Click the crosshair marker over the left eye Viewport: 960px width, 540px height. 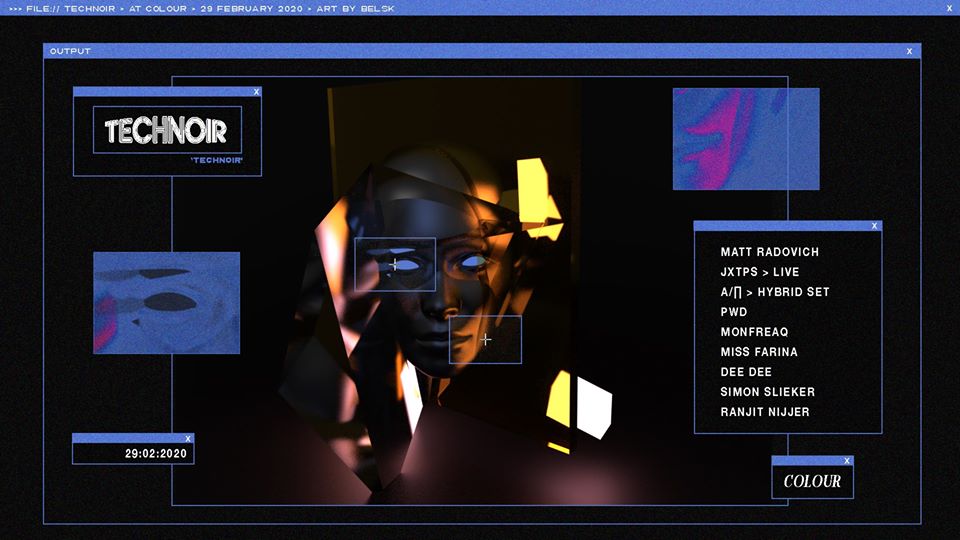[394, 265]
